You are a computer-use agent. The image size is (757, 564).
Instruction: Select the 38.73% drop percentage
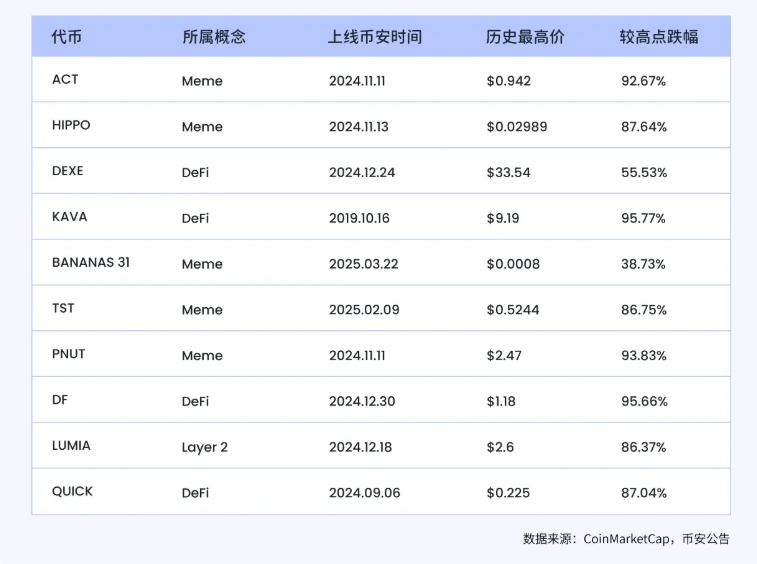point(643,263)
